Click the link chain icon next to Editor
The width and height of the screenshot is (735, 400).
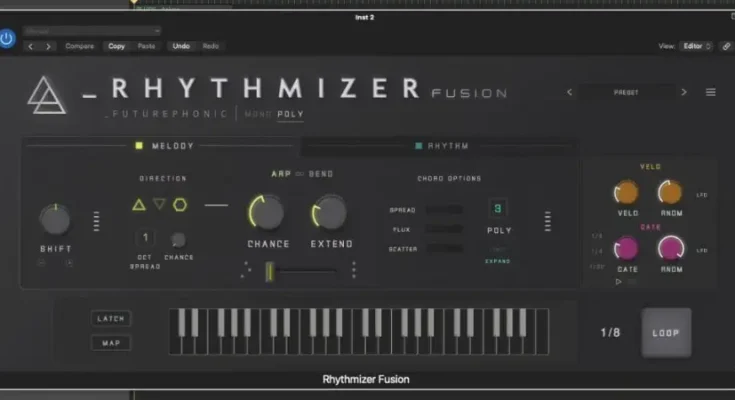[x=725, y=46]
